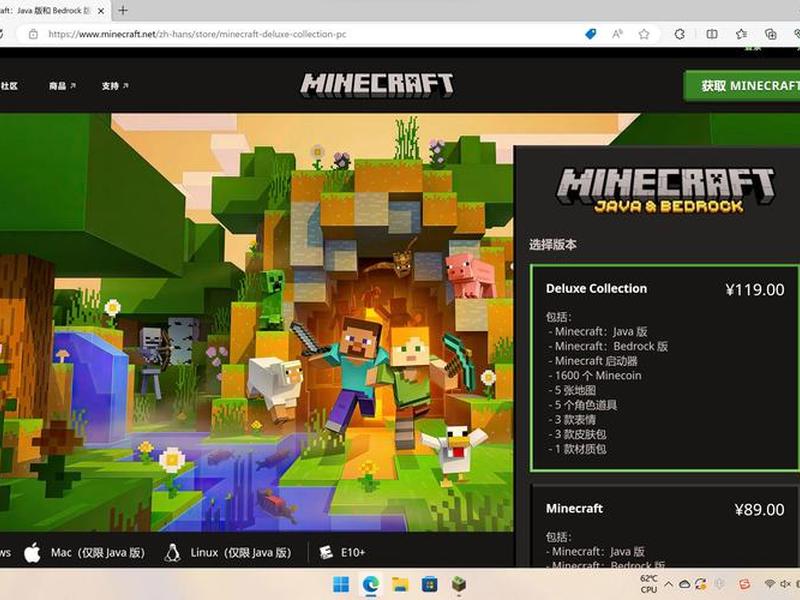Open File Explorer from taskbar
800x600 pixels.
pos(400,584)
